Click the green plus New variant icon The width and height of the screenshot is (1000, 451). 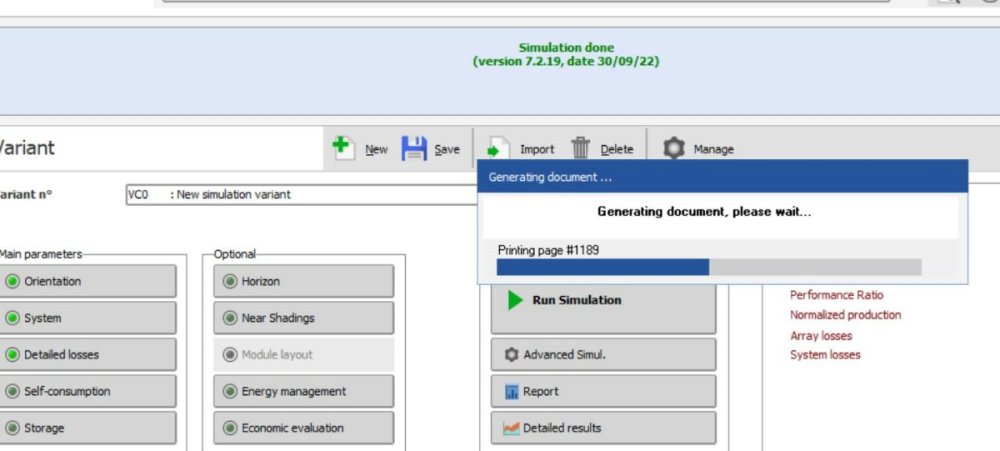tap(343, 148)
